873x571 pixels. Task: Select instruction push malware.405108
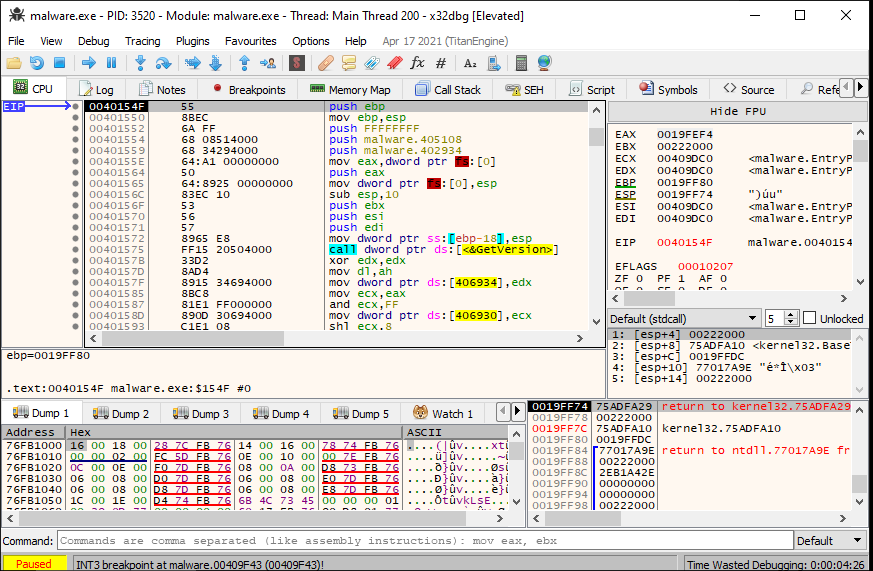click(395, 139)
